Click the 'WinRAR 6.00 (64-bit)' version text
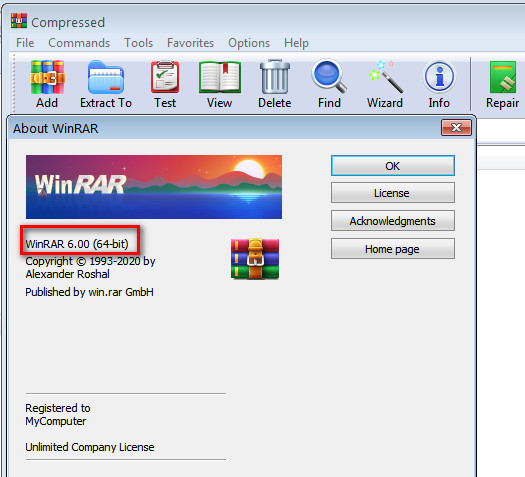This screenshot has width=525, height=477. [x=77, y=244]
